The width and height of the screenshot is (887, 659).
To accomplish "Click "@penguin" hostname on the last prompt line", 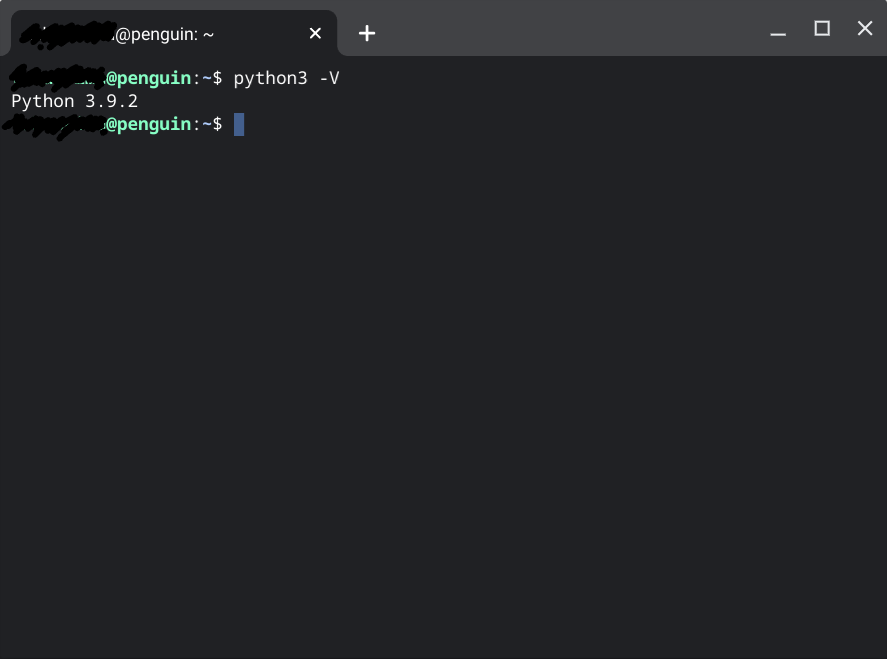I will point(149,124).
